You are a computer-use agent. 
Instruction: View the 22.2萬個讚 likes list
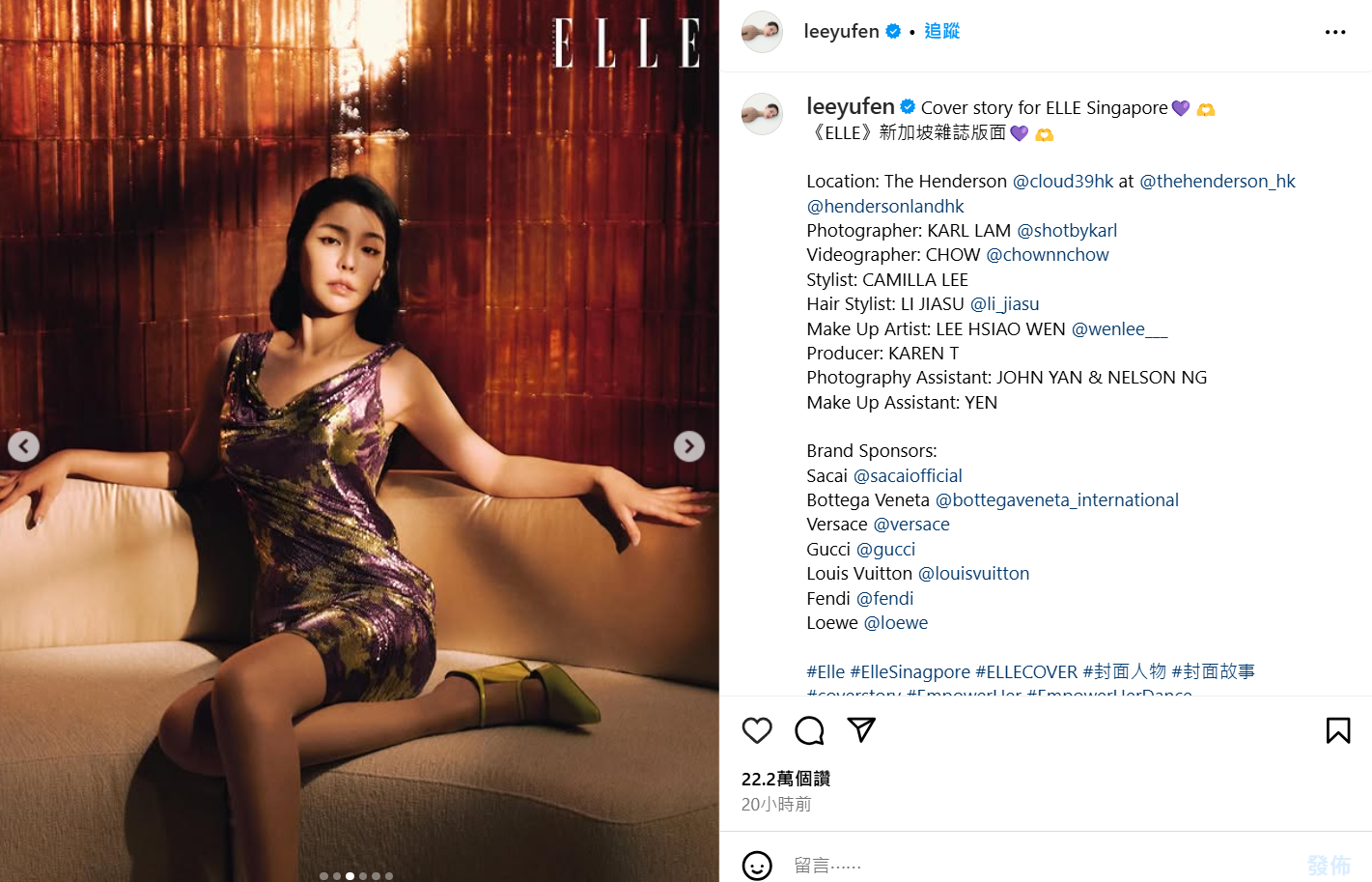point(786,779)
